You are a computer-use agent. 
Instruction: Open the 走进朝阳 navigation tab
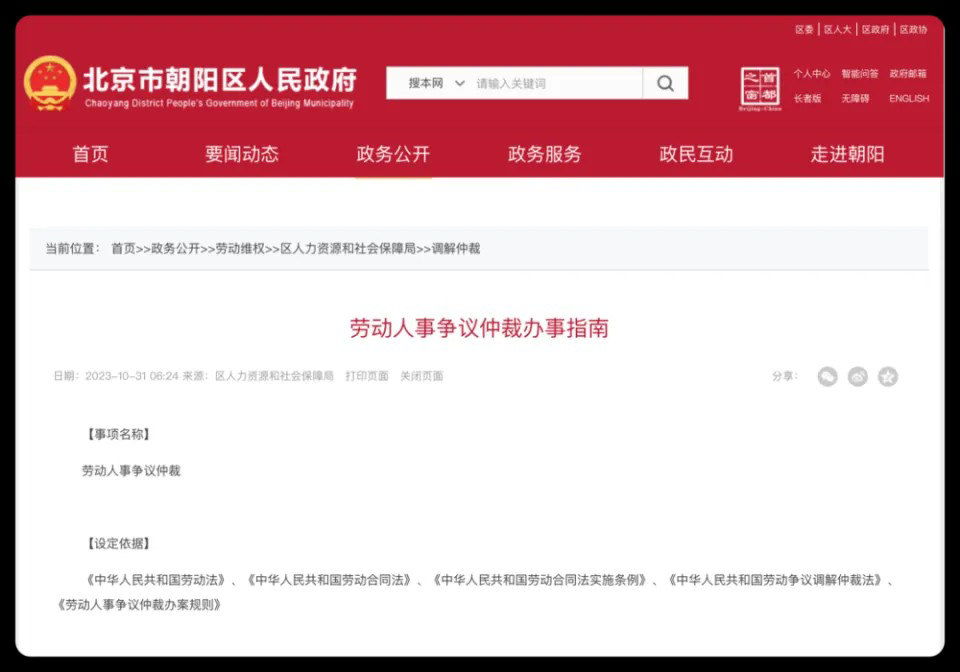(x=847, y=155)
